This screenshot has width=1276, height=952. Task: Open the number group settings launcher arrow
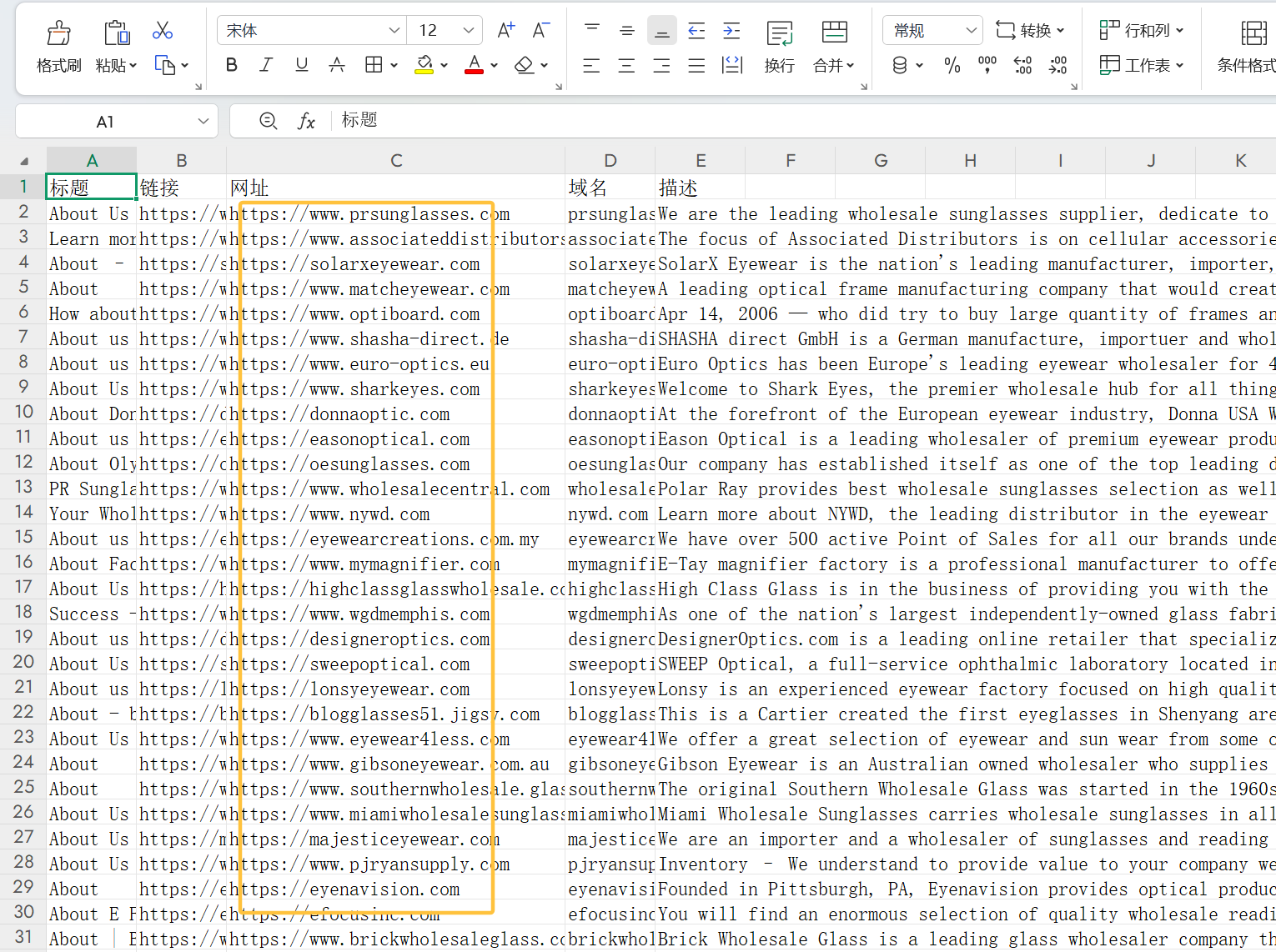coord(1074,86)
